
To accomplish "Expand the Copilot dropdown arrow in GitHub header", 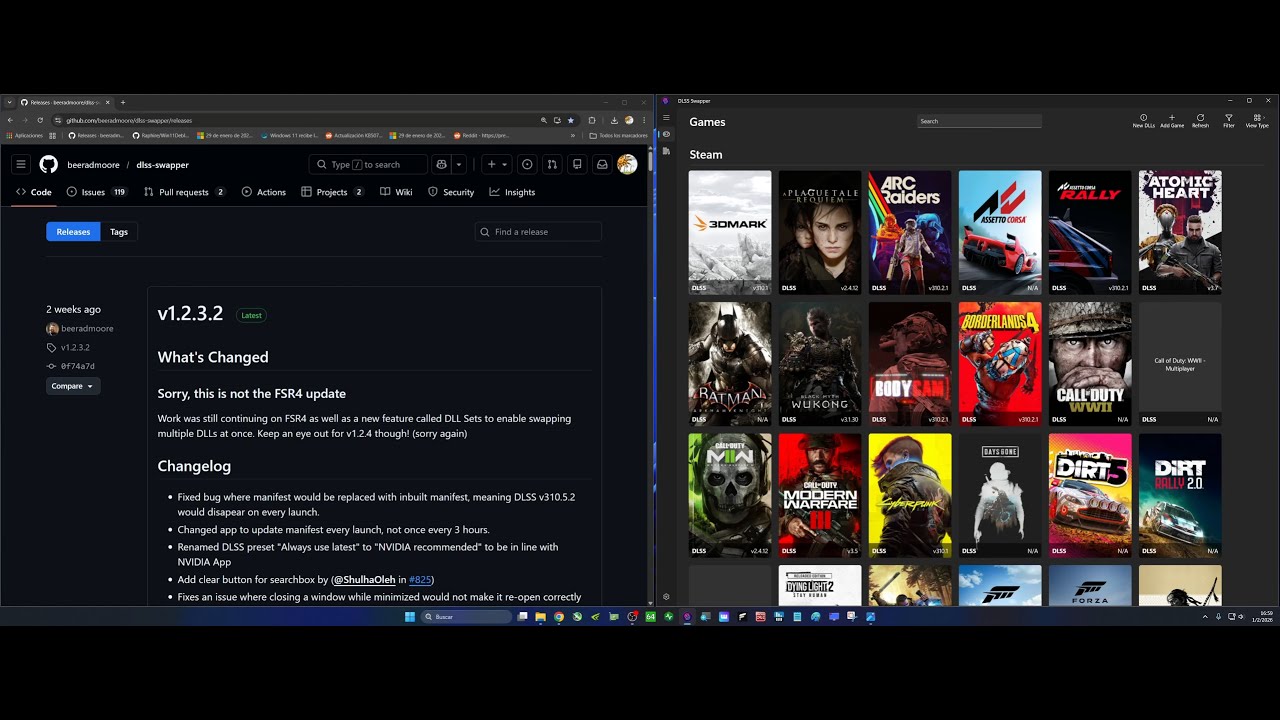I will point(459,164).
